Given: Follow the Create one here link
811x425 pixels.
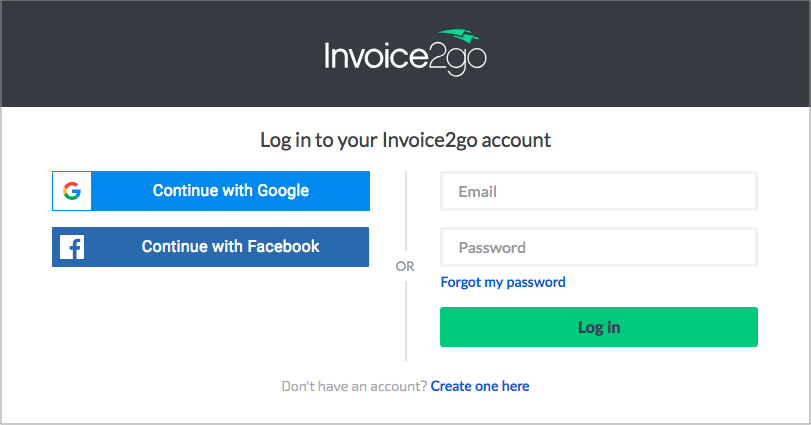Looking at the screenshot, I should pyautogui.click(x=480, y=386).
